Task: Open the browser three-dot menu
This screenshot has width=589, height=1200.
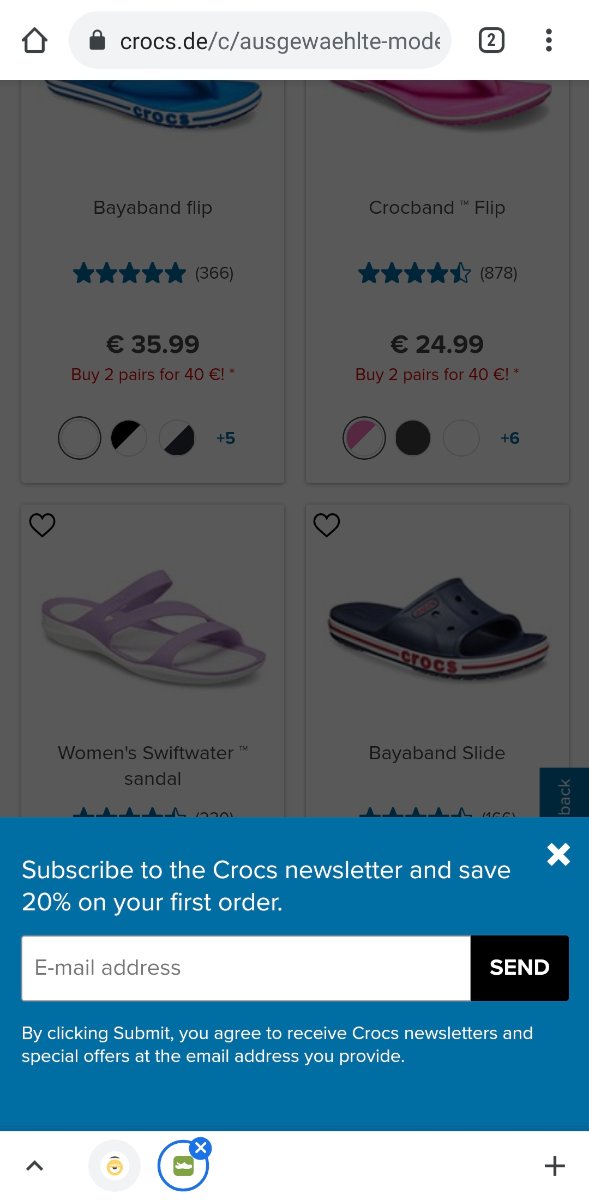Action: [x=548, y=40]
